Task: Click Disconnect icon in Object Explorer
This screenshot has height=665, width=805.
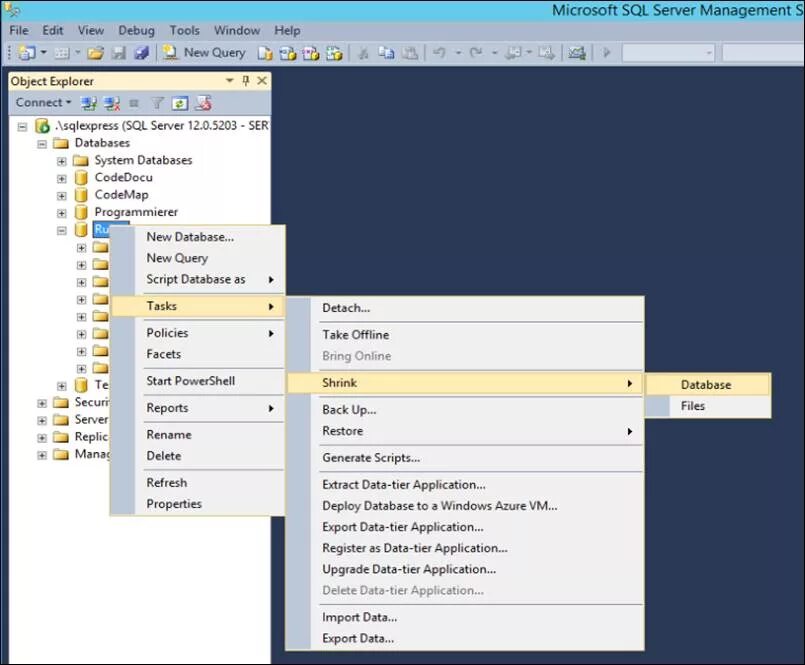Action: pyautogui.click(x=111, y=103)
